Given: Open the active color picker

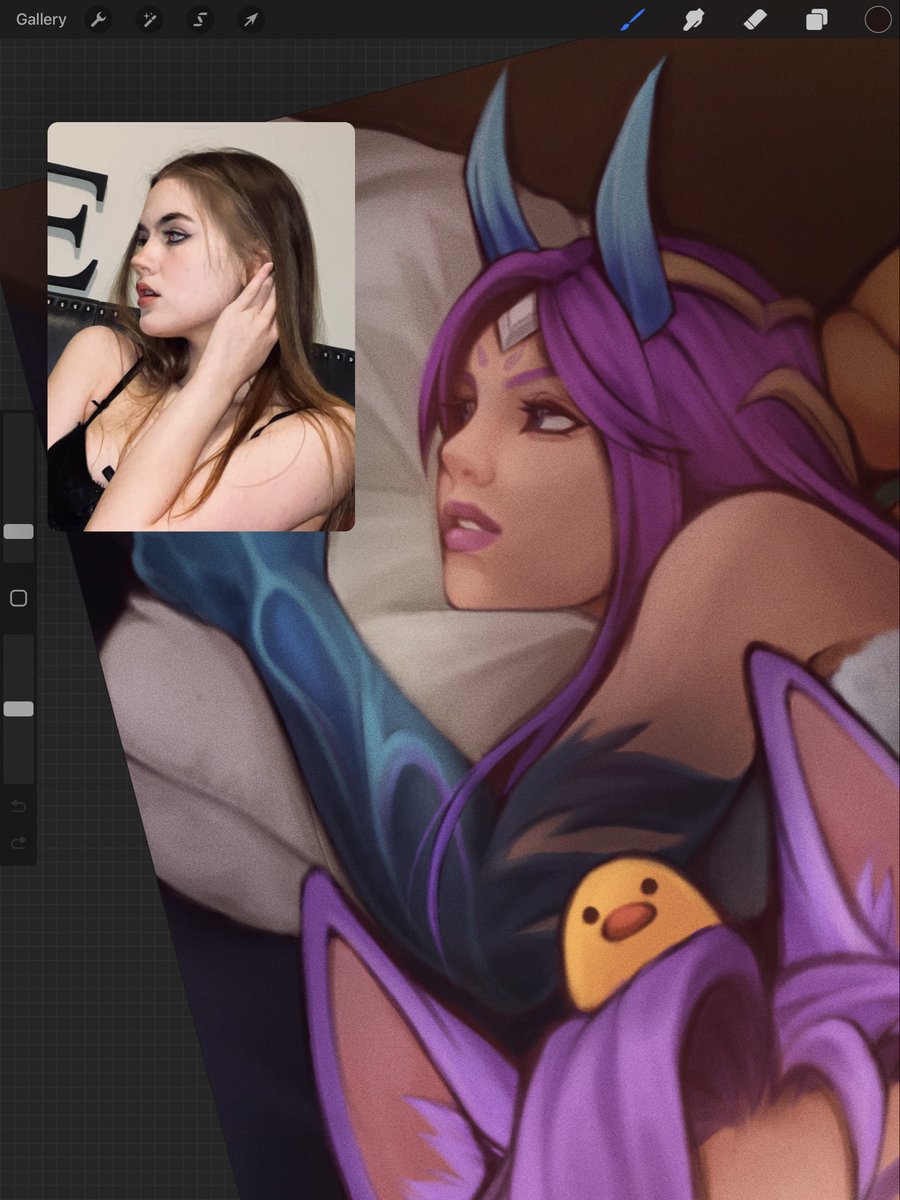Looking at the screenshot, I should click(878, 19).
